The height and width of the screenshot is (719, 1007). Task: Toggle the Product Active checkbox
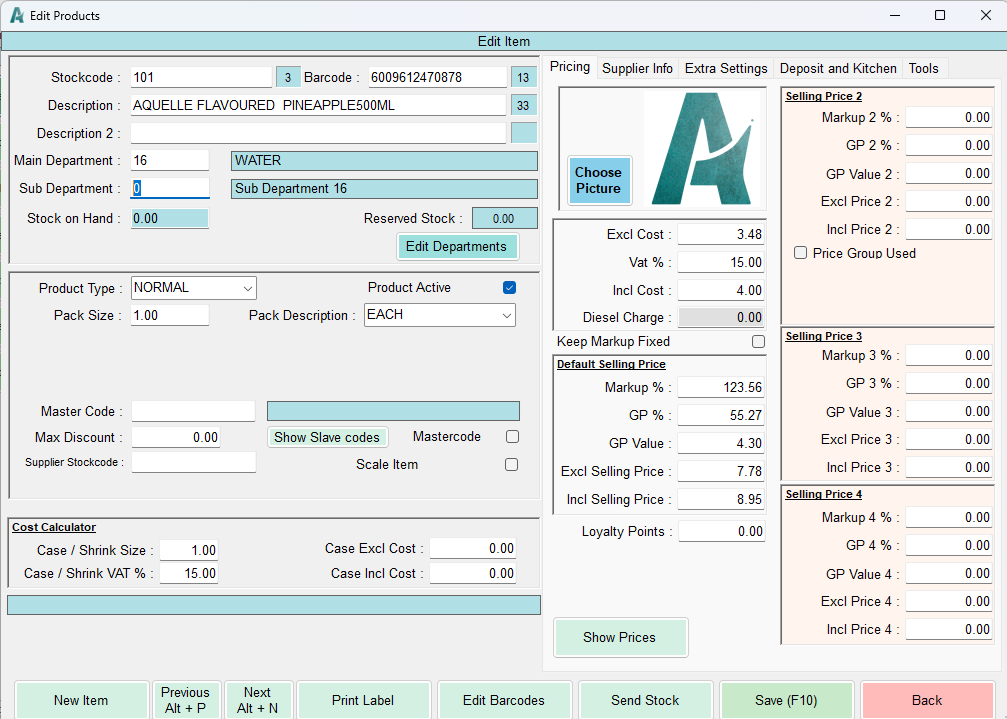(510, 288)
